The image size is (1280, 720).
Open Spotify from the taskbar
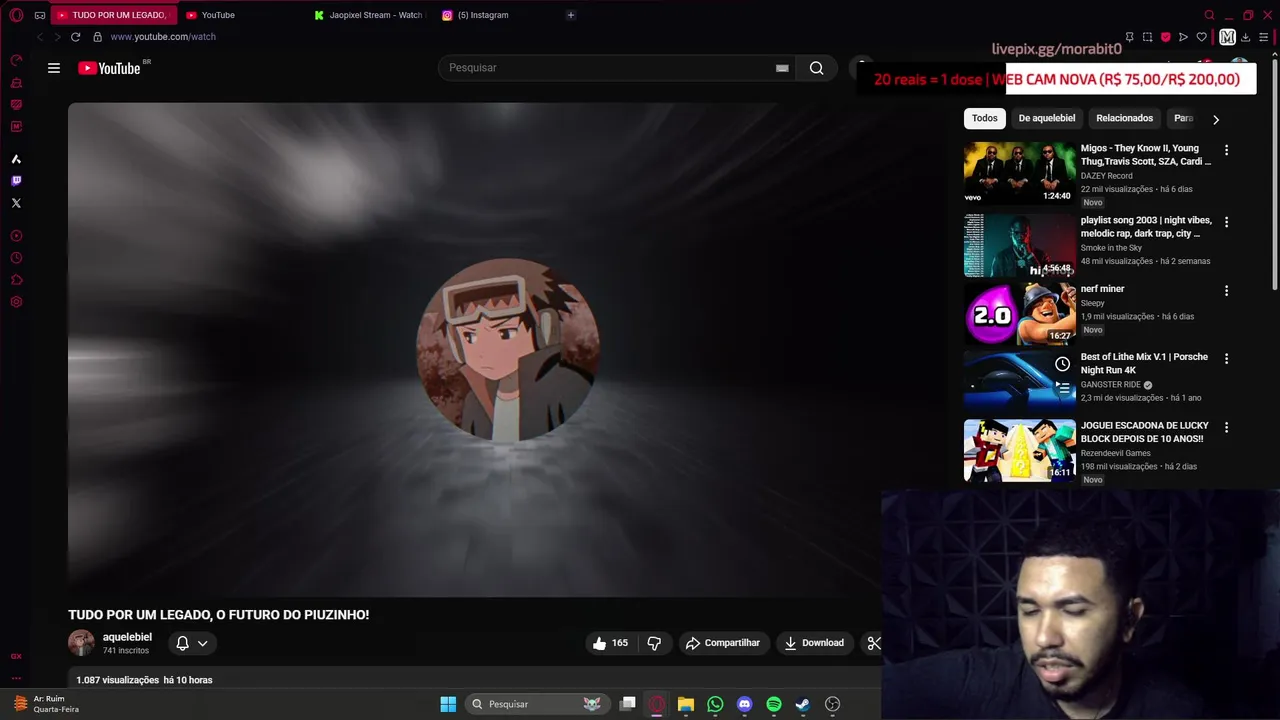[x=774, y=704]
